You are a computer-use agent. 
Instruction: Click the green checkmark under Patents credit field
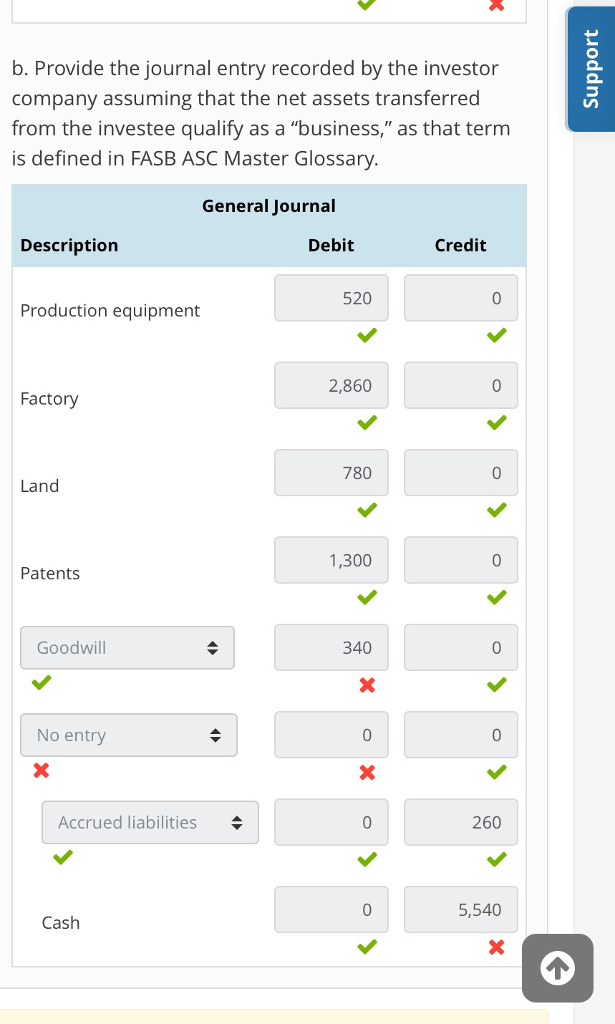[496, 597]
